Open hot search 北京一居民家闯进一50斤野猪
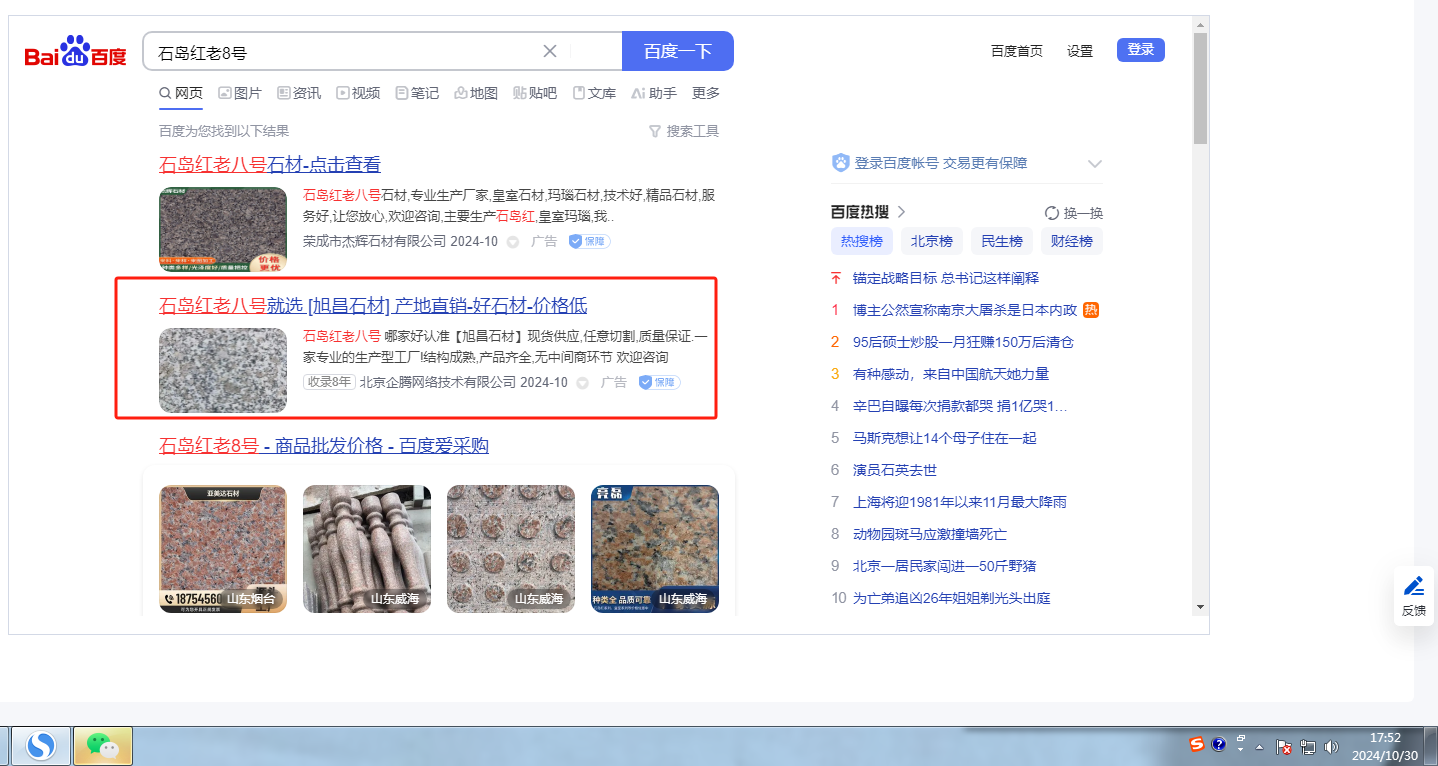Viewport: 1438px width, 766px height. click(x=944, y=566)
